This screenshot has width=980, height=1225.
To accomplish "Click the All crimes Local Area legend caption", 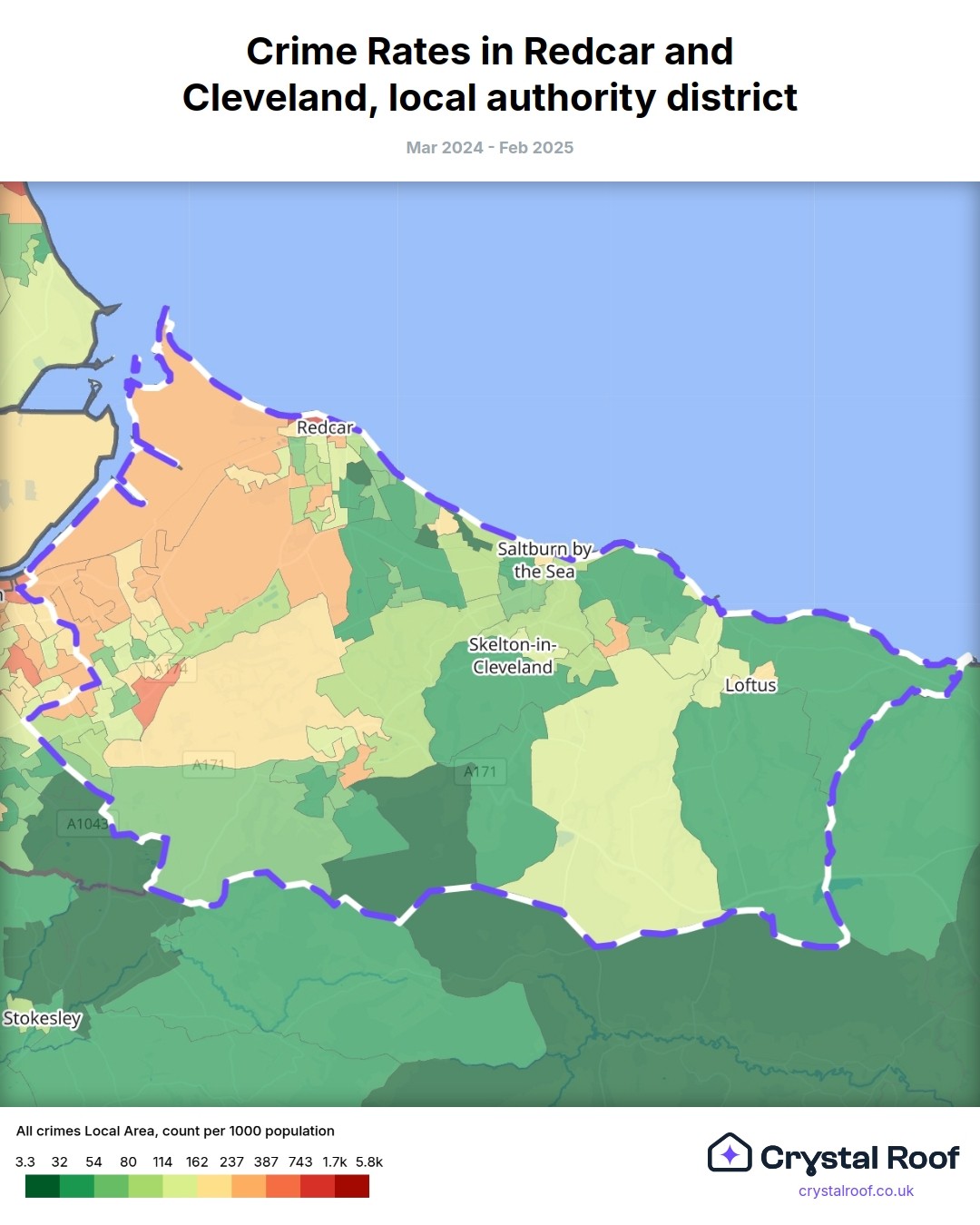I will [175, 1131].
